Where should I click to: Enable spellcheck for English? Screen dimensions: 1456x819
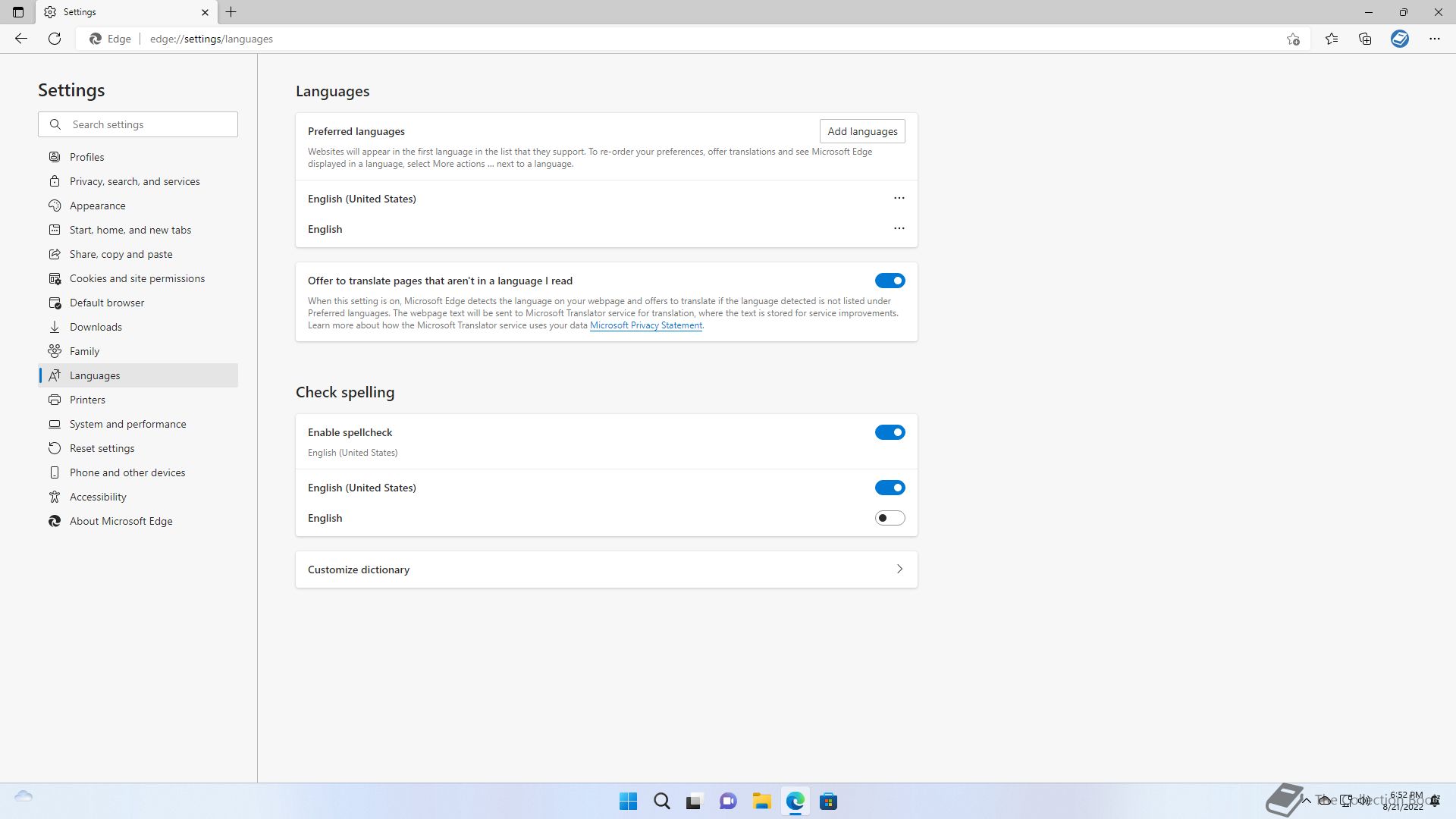click(x=890, y=518)
